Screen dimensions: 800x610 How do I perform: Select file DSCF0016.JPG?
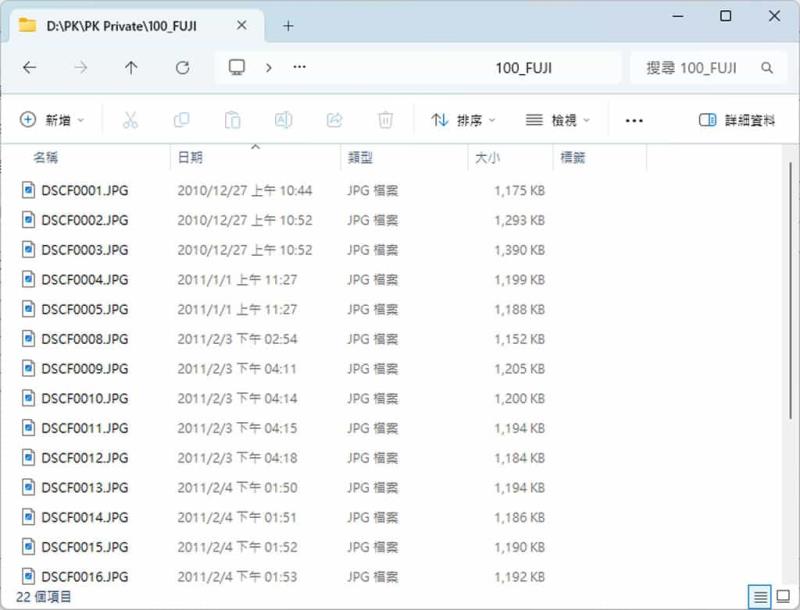(x=85, y=577)
